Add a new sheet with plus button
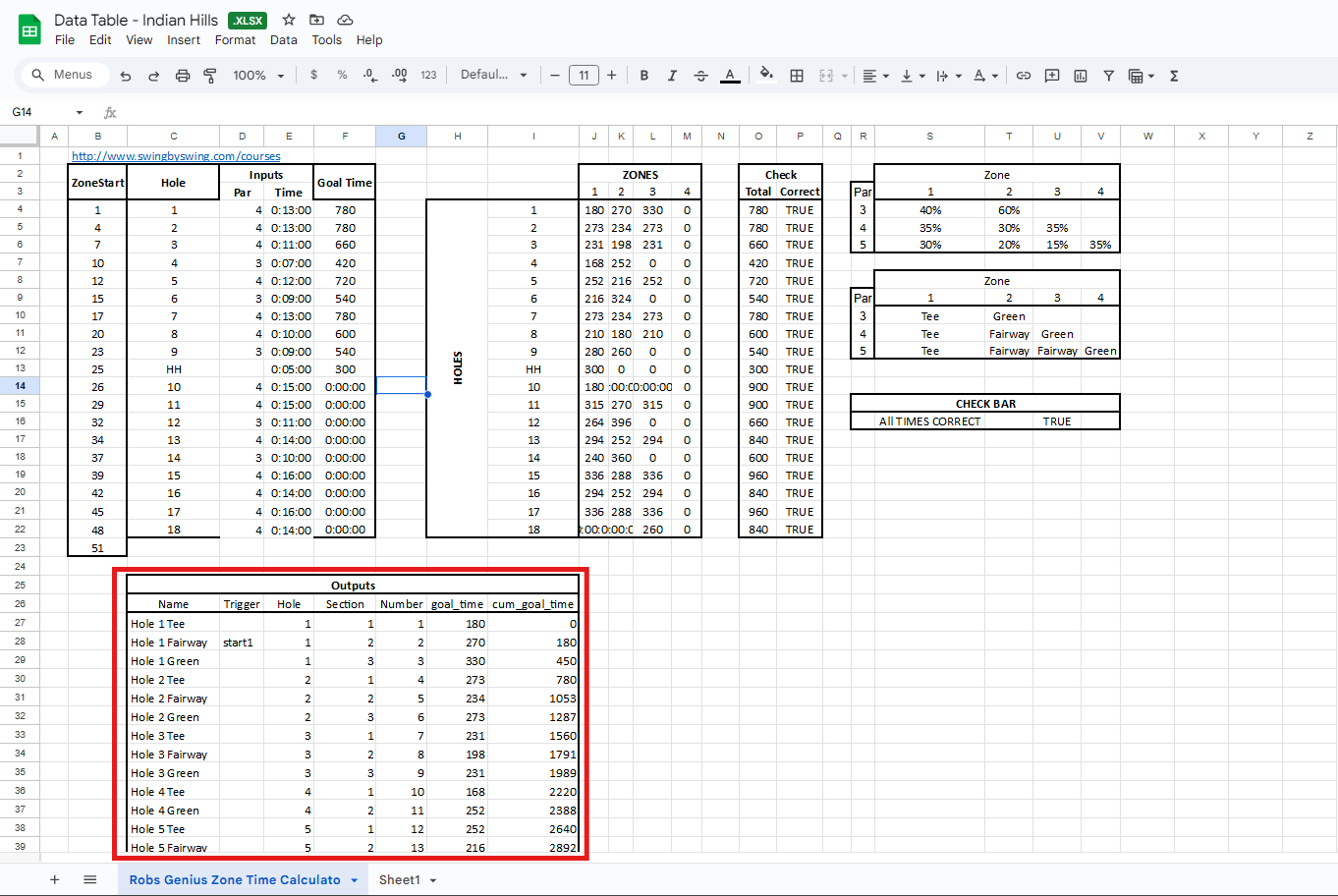 55,879
